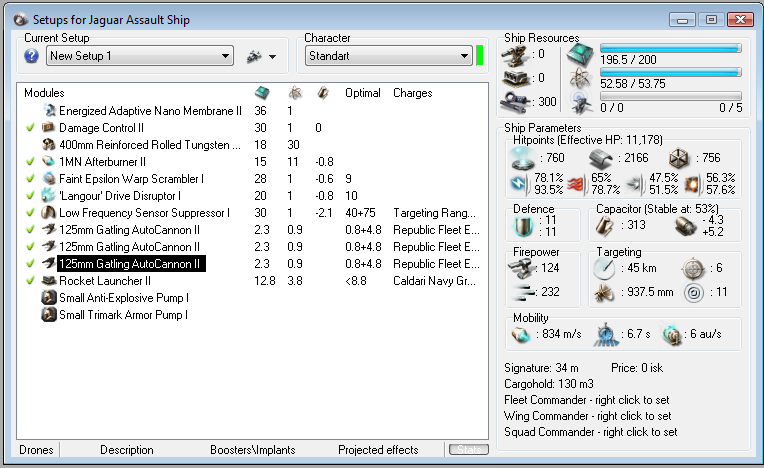
Task: Click the align time icon 6.7 s
Action: 606,334
